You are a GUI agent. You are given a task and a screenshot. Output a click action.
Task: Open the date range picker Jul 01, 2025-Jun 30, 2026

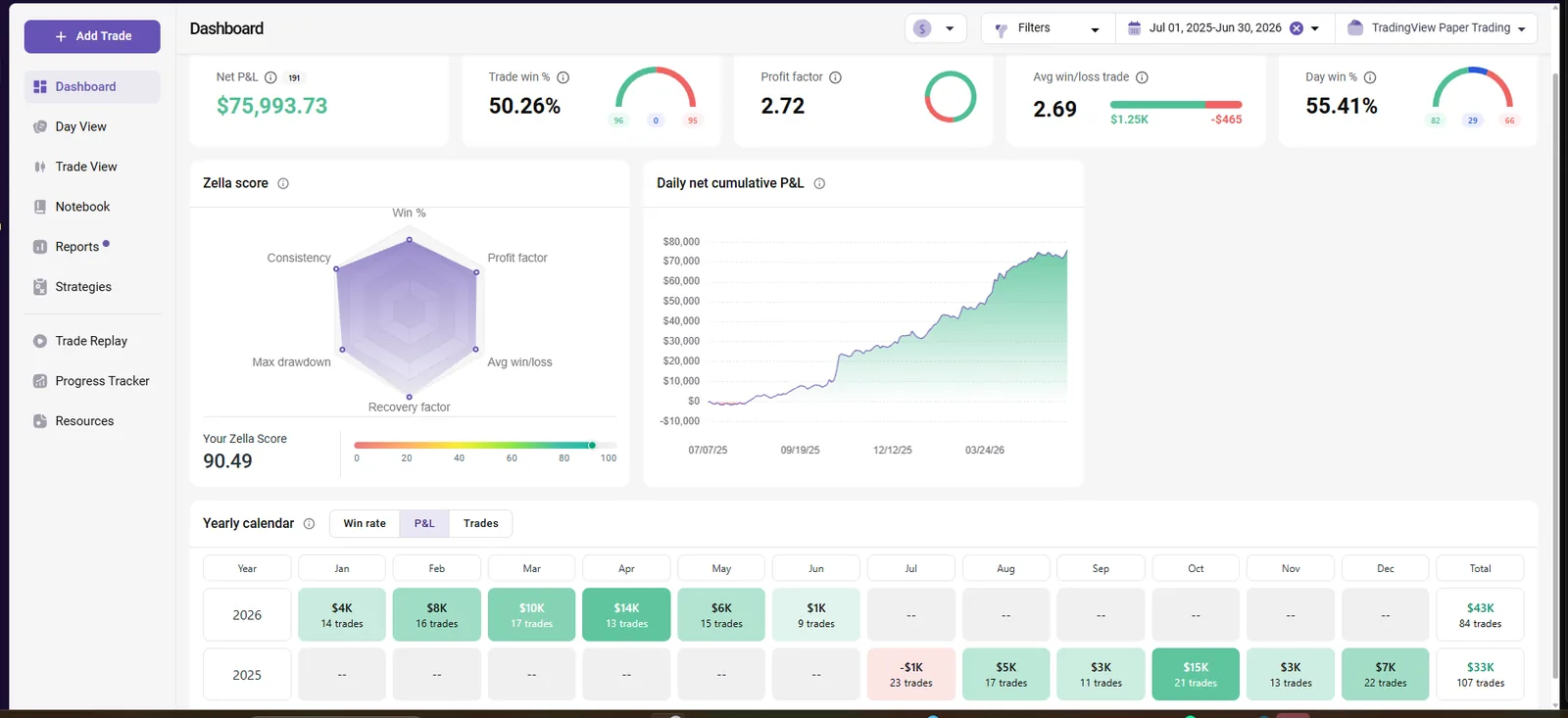pos(1215,28)
